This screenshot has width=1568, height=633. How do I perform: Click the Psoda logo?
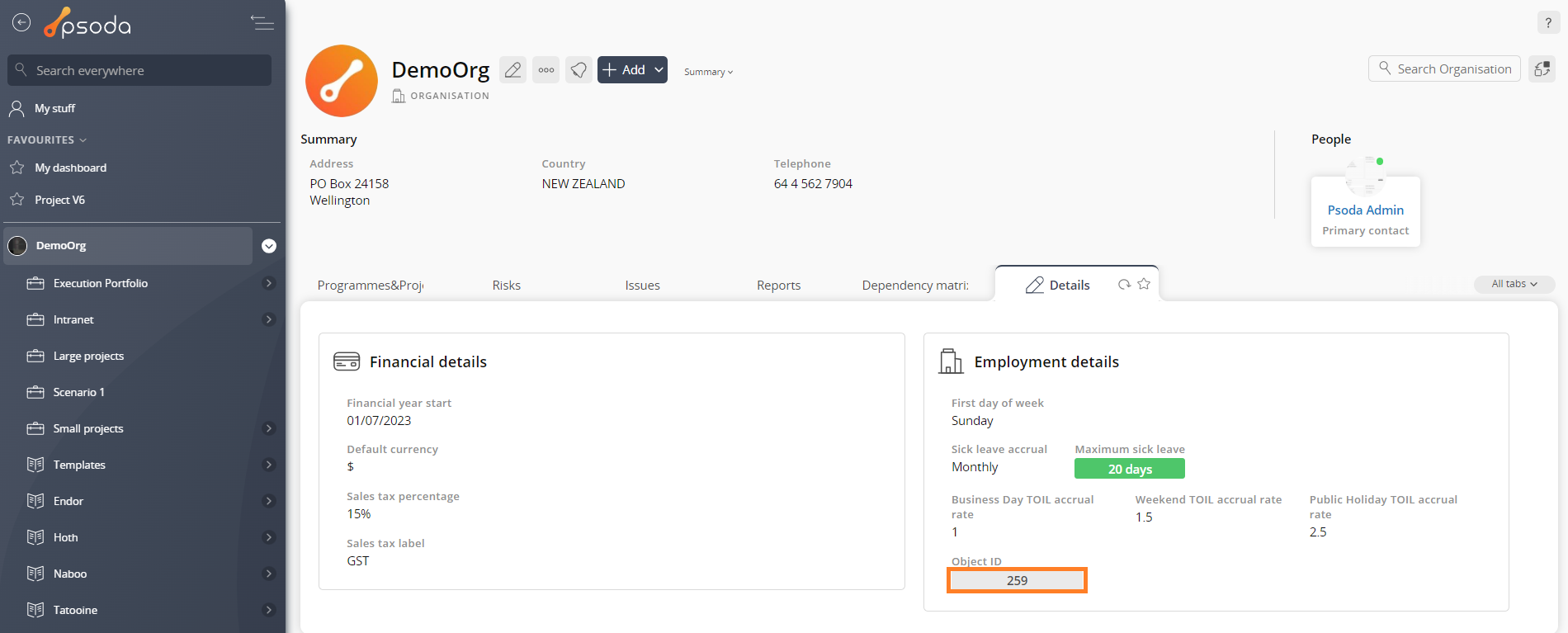tap(87, 23)
